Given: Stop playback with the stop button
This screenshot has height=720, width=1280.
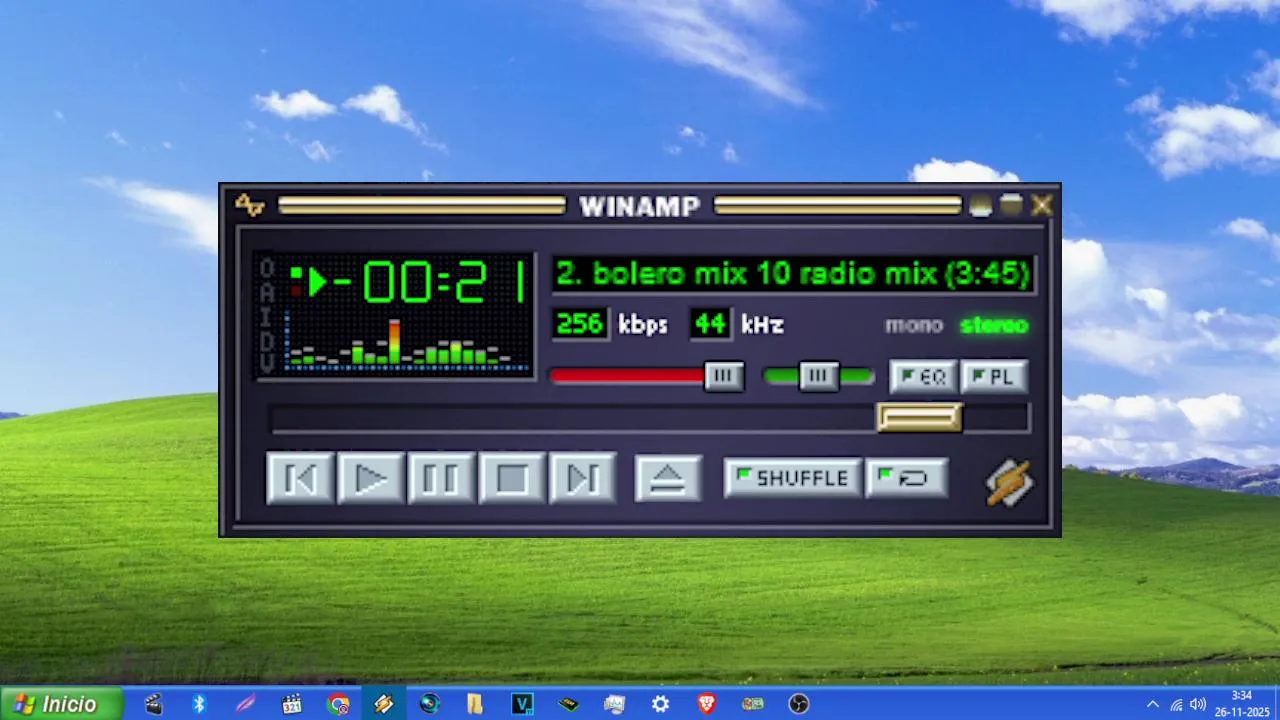Looking at the screenshot, I should click(x=512, y=478).
